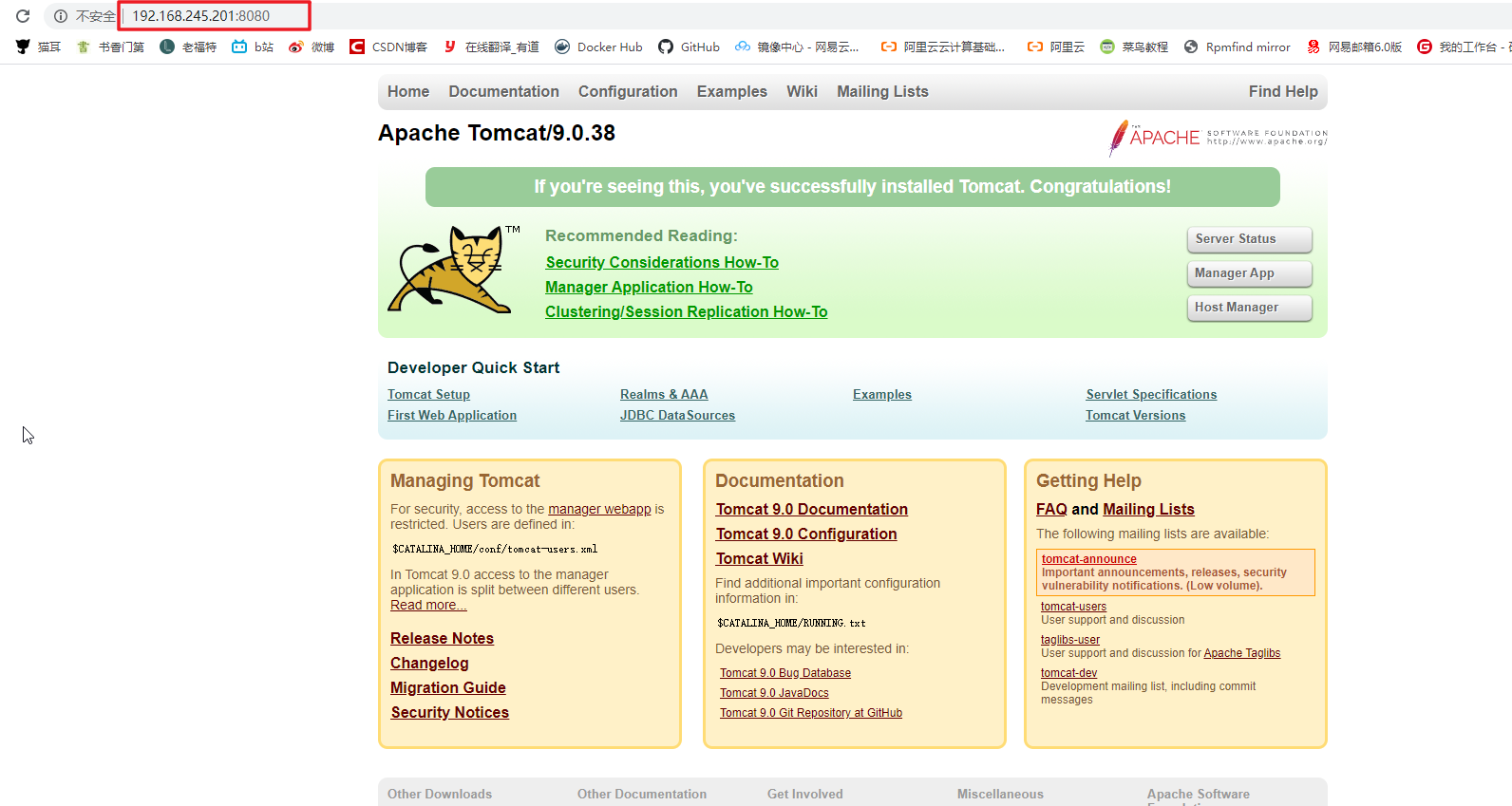Click the not-secure site info icon
Image resolution: width=1512 pixels, height=806 pixels.
[61, 16]
